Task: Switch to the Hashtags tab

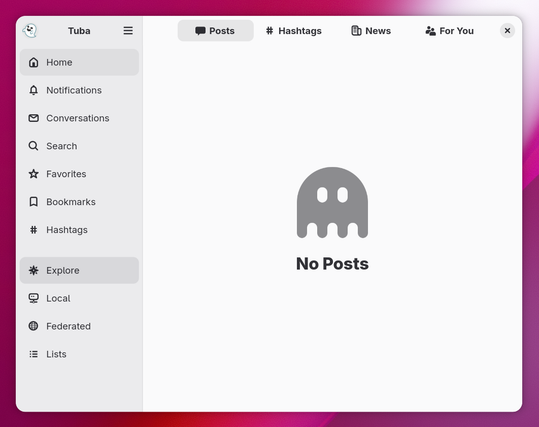Action: click(x=294, y=31)
